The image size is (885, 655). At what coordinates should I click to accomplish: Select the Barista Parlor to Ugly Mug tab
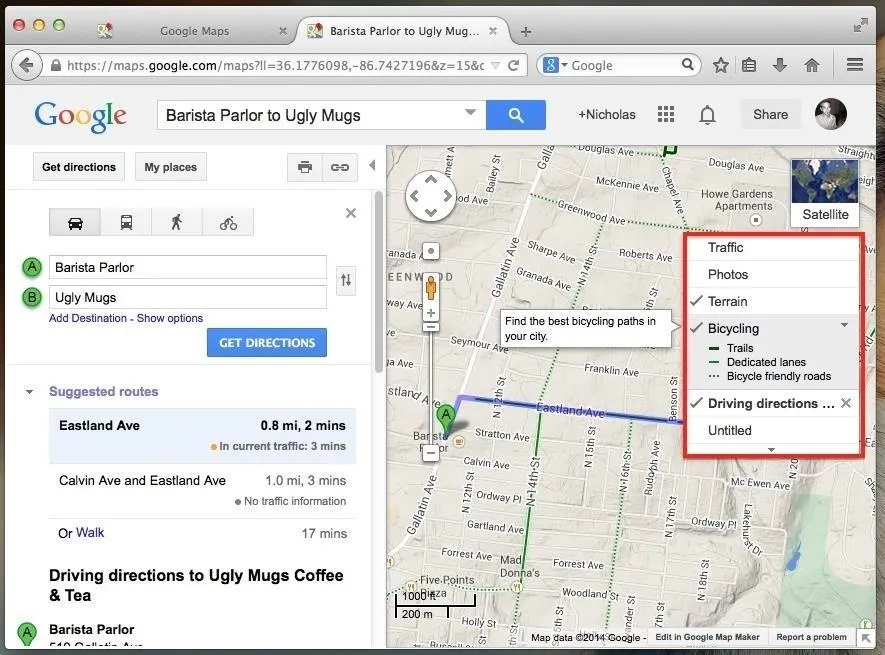tap(404, 31)
